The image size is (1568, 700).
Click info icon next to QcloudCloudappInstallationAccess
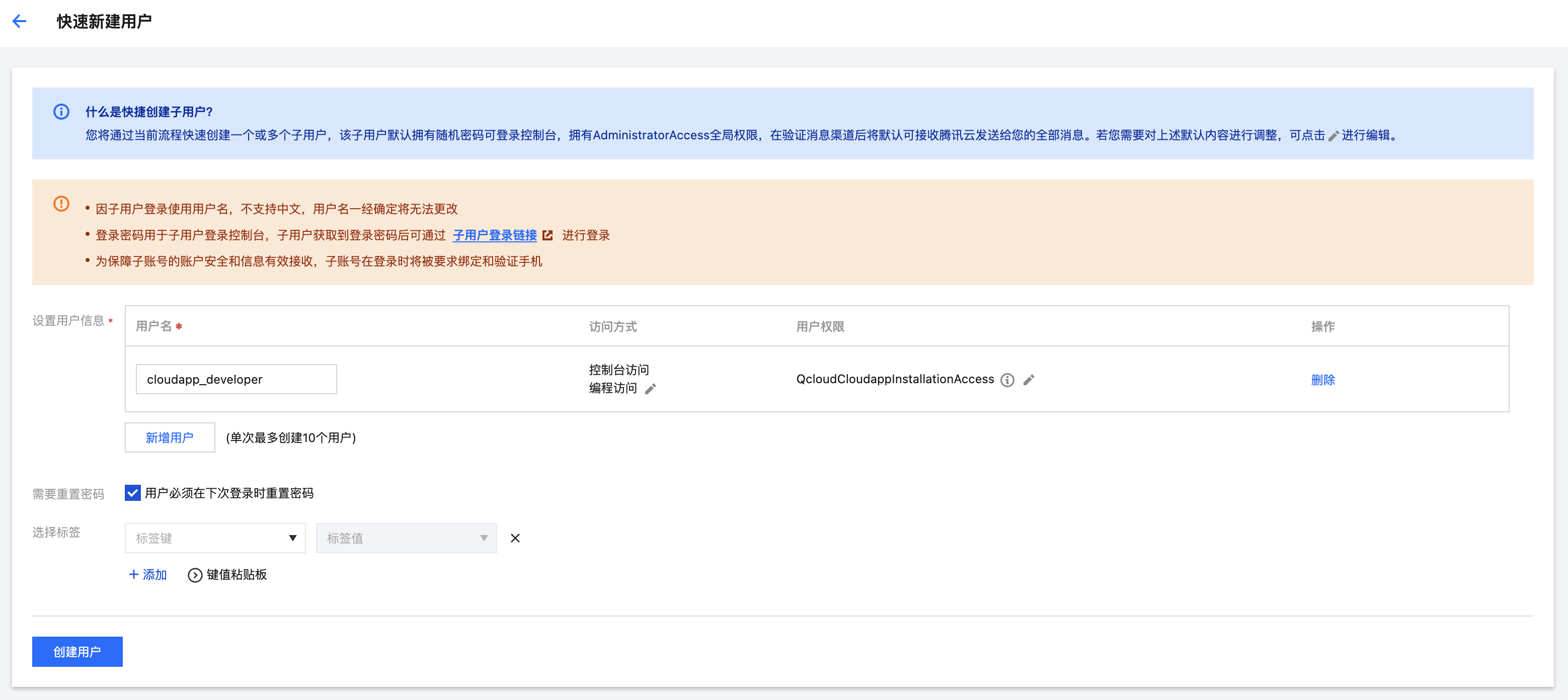click(x=1007, y=380)
